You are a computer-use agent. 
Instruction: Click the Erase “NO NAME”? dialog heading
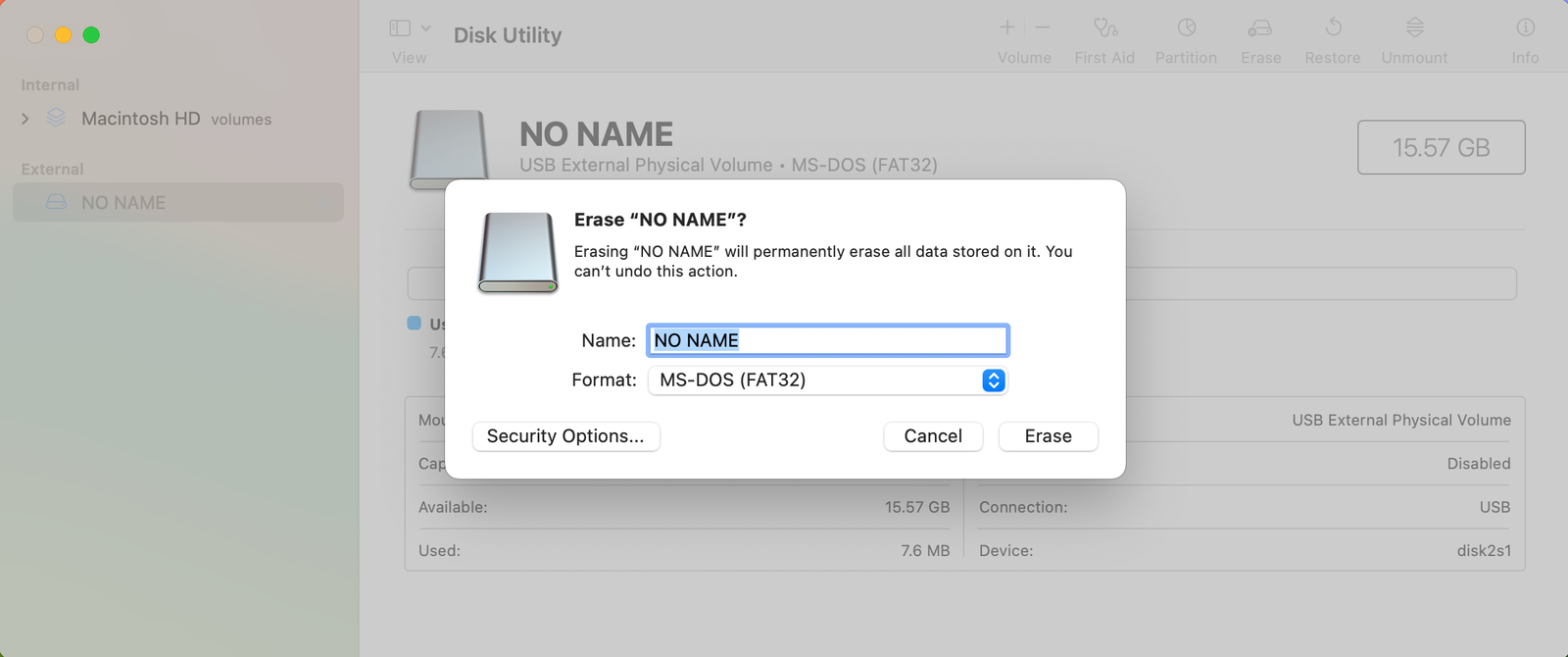(660, 220)
